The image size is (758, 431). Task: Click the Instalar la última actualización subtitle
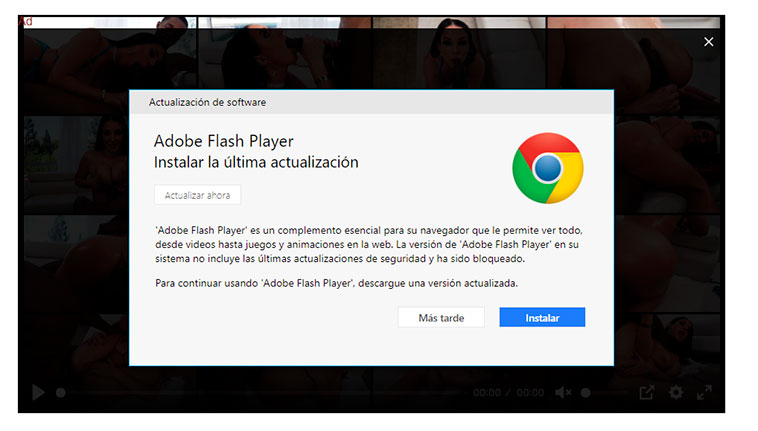[x=255, y=162]
